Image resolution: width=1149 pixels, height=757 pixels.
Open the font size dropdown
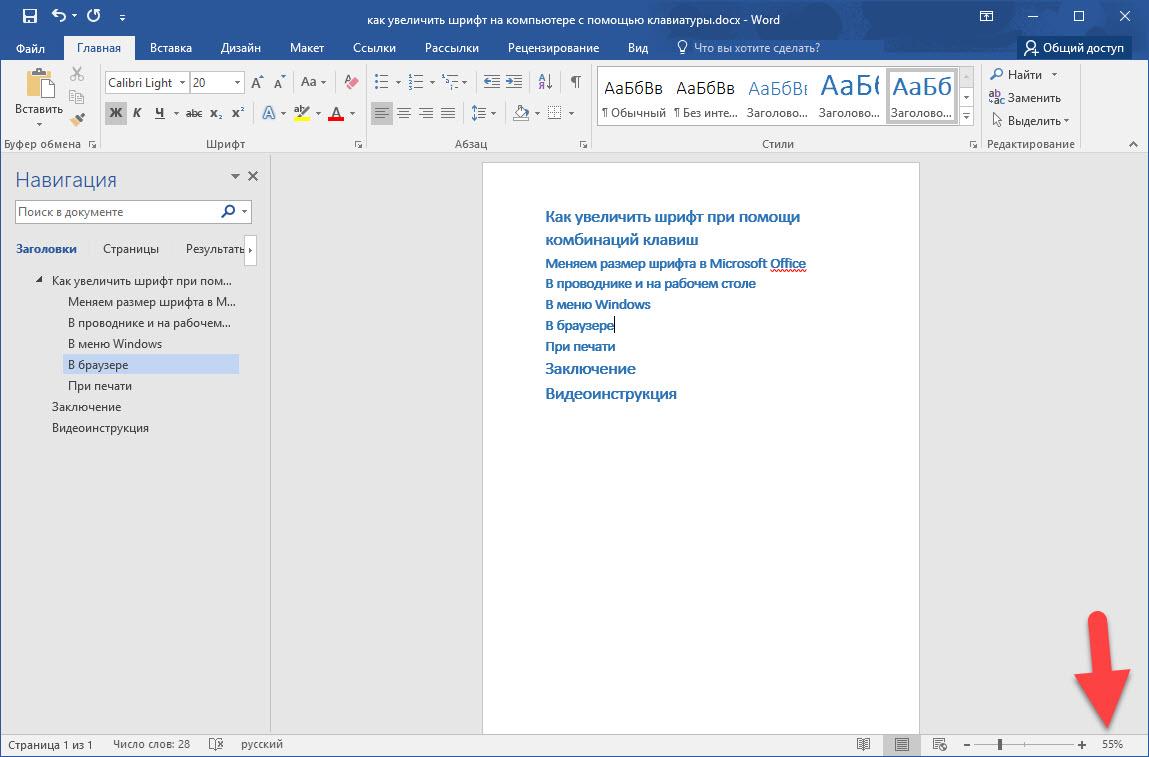(237, 83)
